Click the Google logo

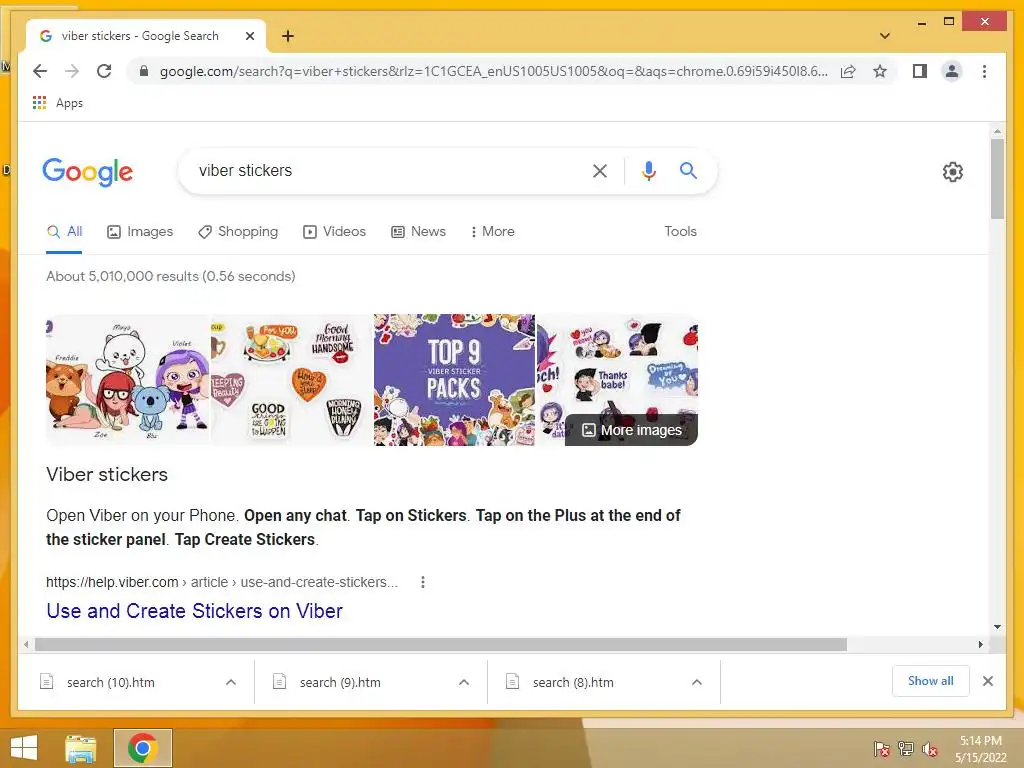pos(88,172)
